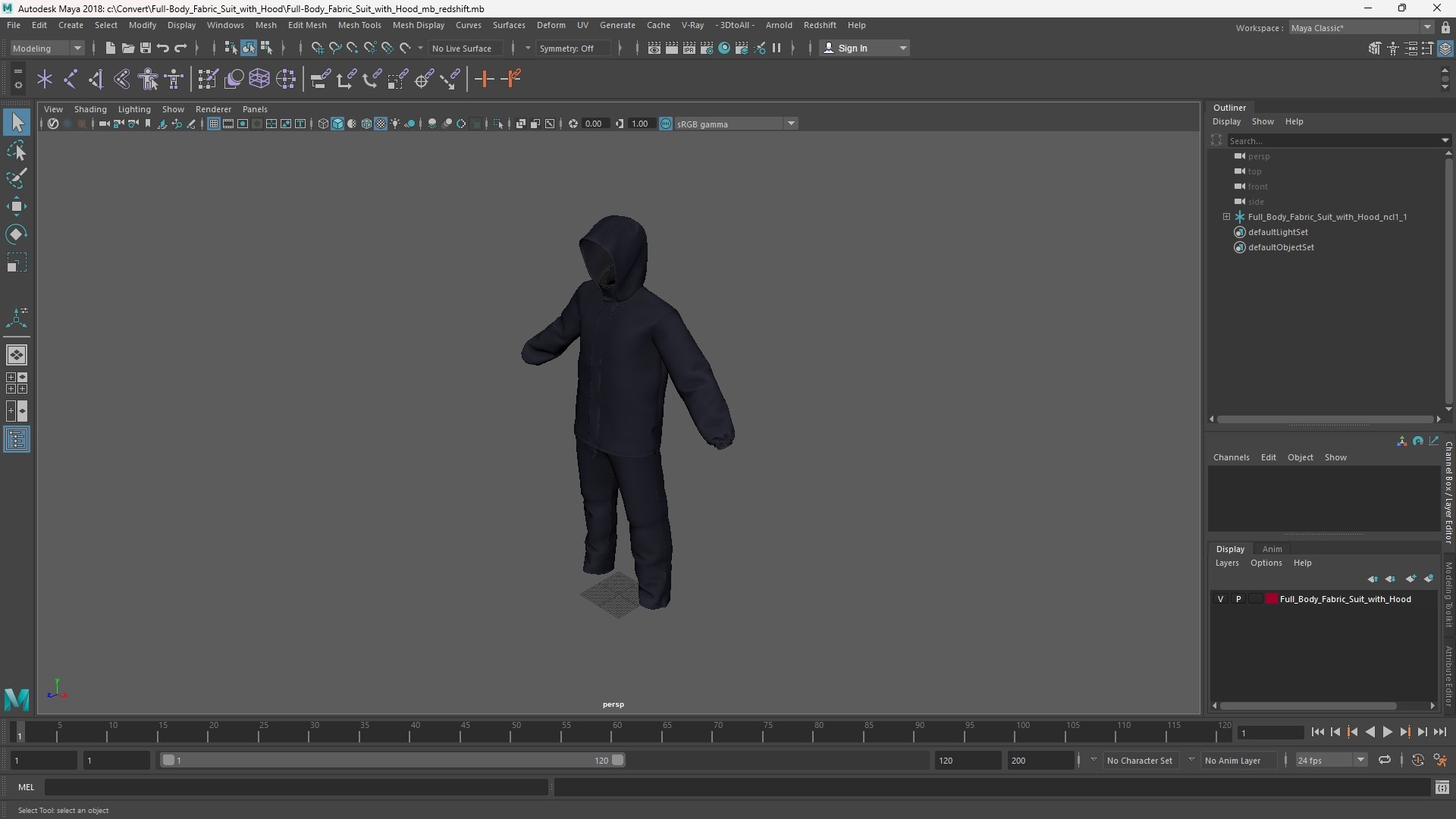Click the play backwards button
This screenshot has width=1456, height=819.
(1370, 732)
